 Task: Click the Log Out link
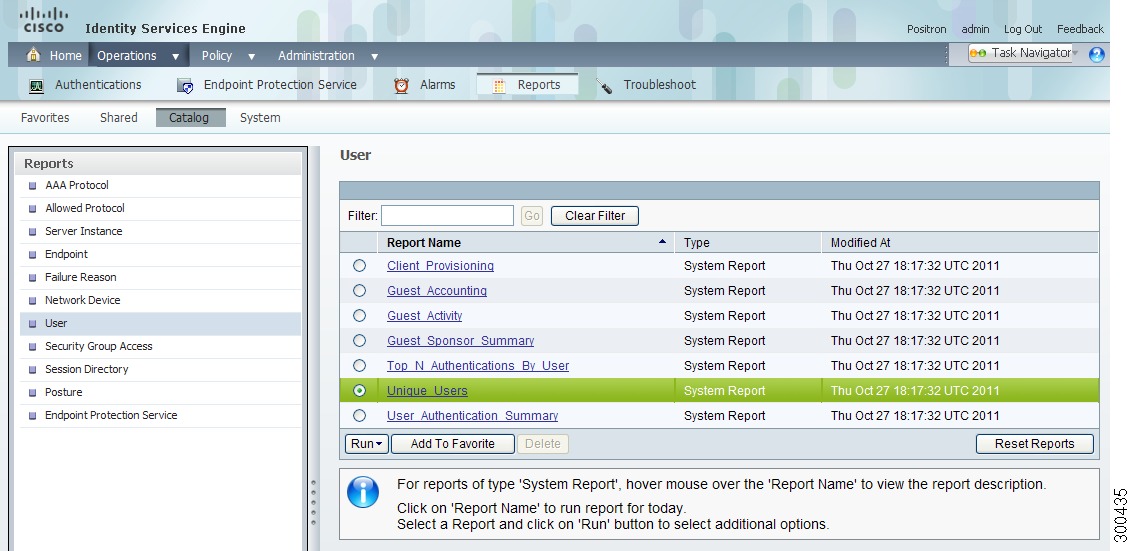pos(1023,30)
